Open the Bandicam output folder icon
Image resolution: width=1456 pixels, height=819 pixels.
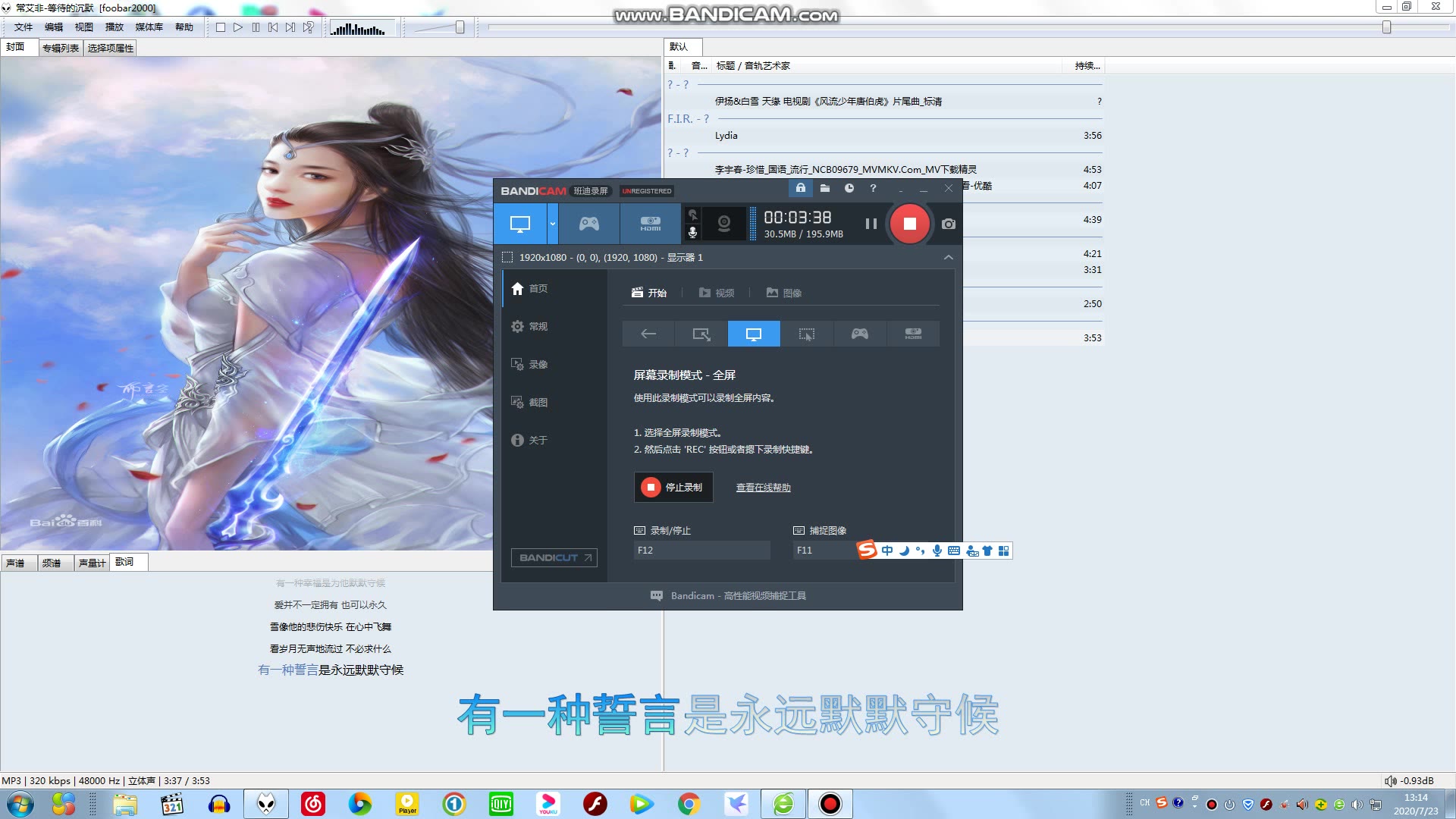click(825, 188)
